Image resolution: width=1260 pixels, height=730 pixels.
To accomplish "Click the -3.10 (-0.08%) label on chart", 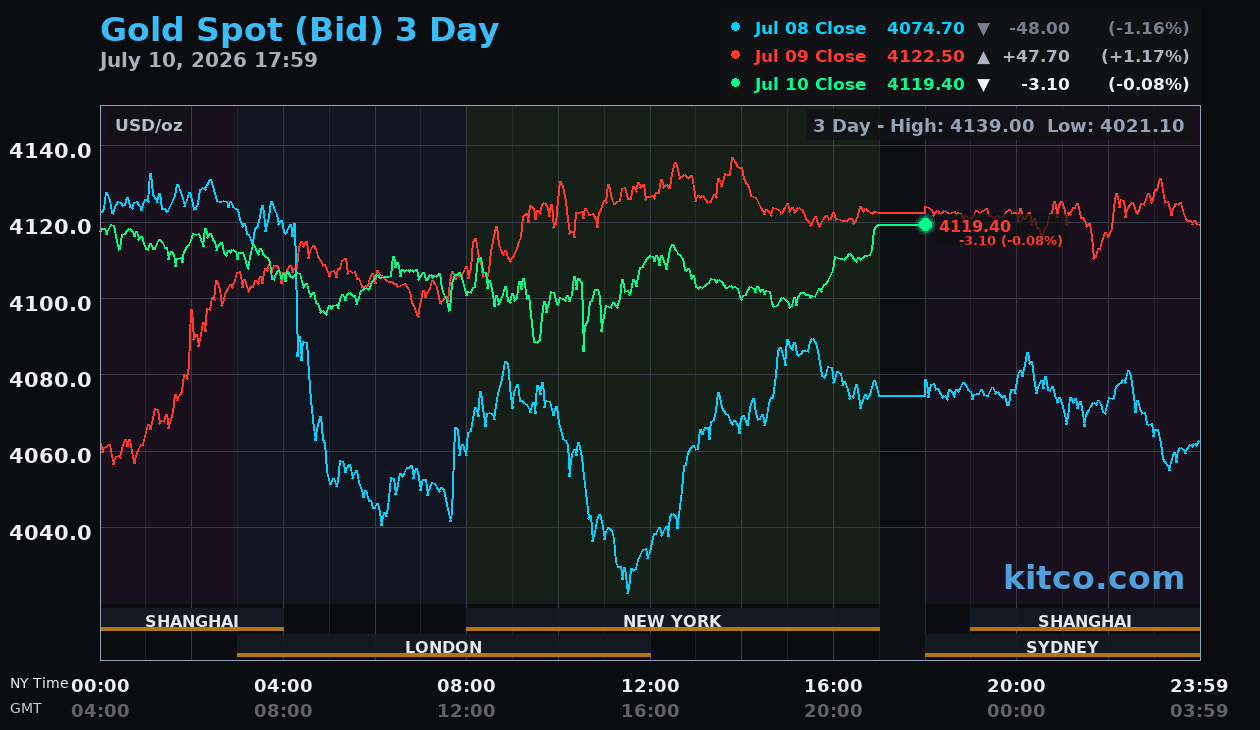I will [x=1010, y=241].
